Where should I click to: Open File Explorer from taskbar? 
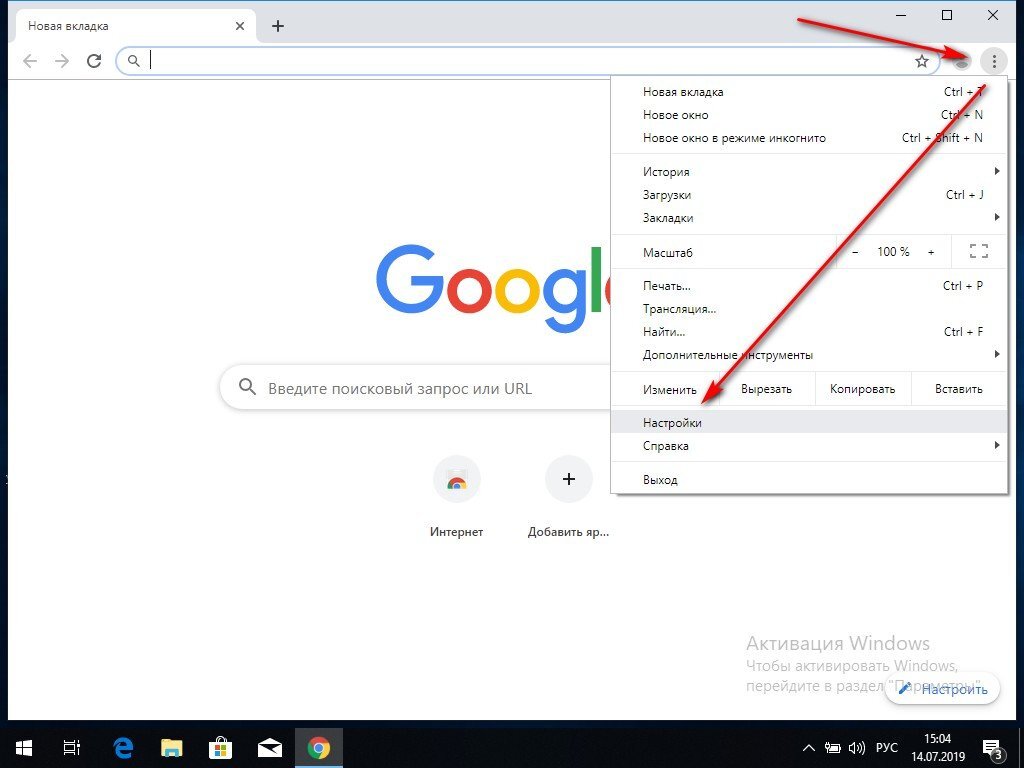(172, 748)
